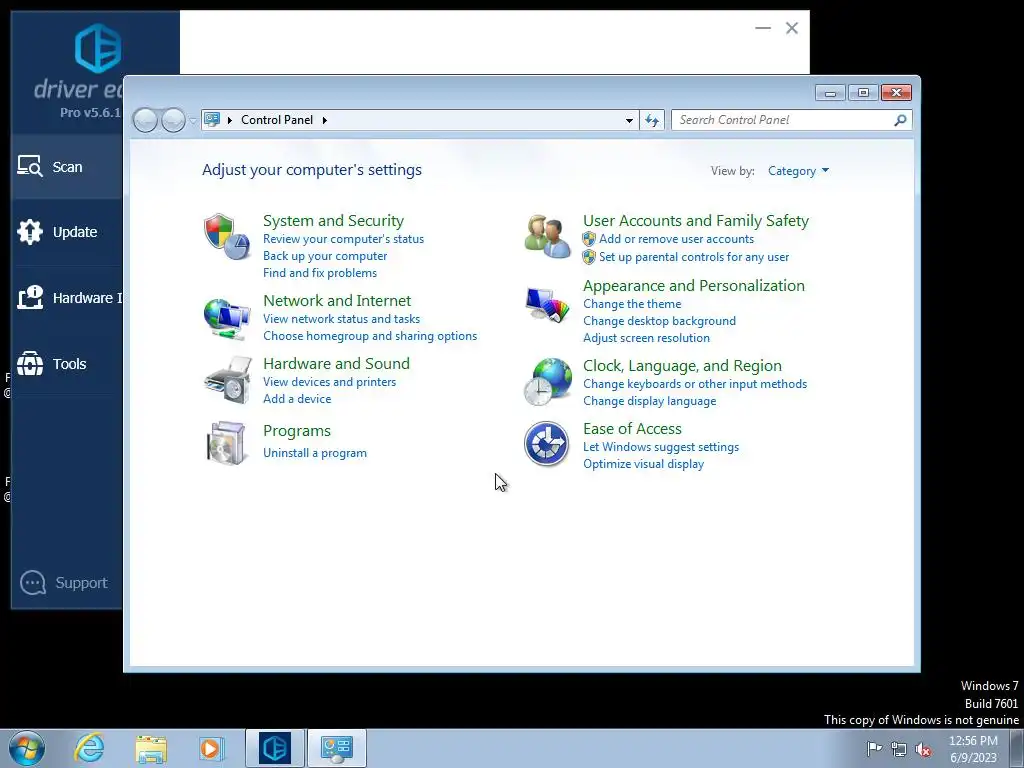Click the Control Panel refresh button
This screenshot has height=768, width=1024.
coord(652,120)
